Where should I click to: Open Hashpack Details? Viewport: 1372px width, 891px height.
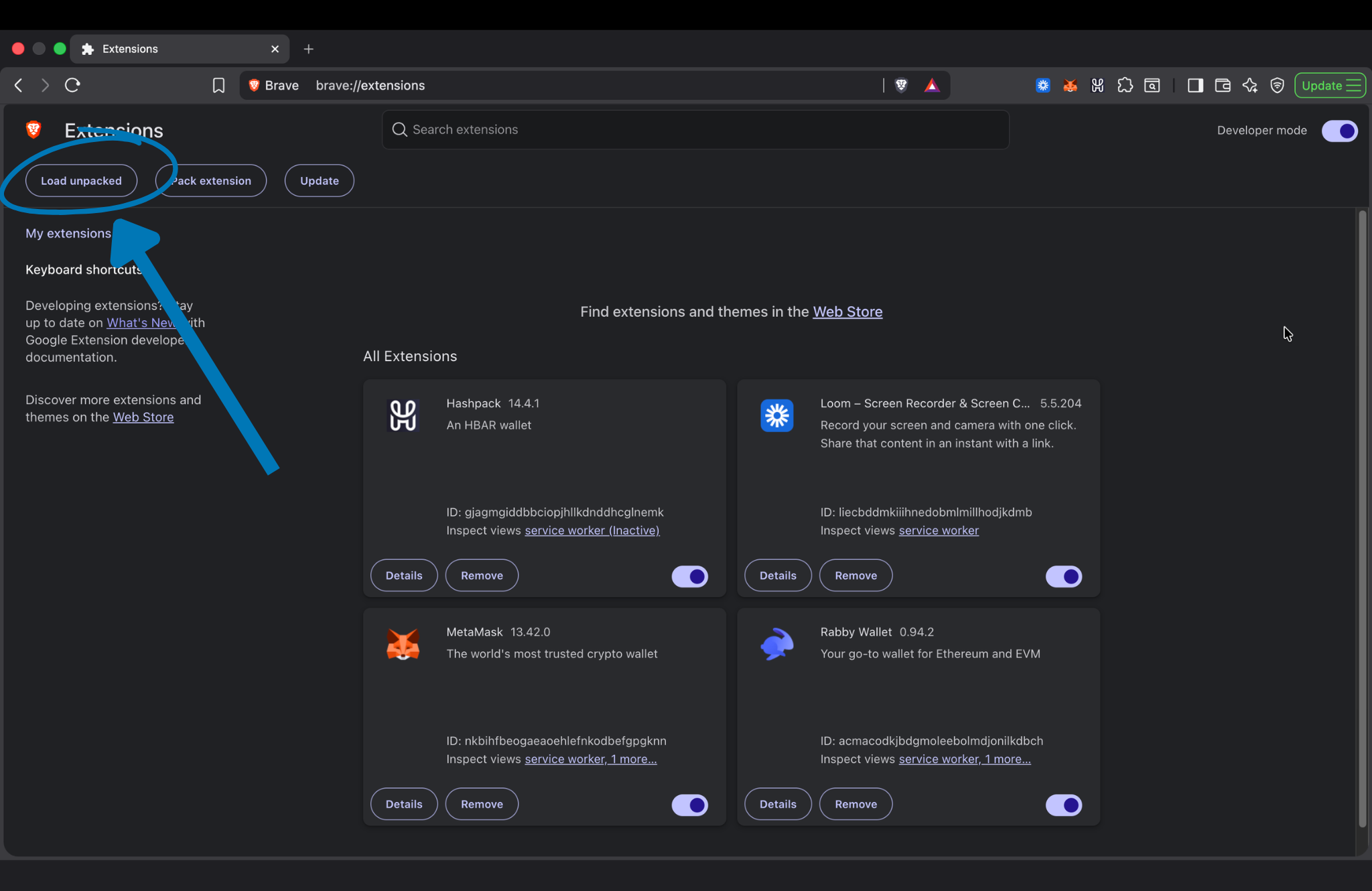[x=404, y=575]
